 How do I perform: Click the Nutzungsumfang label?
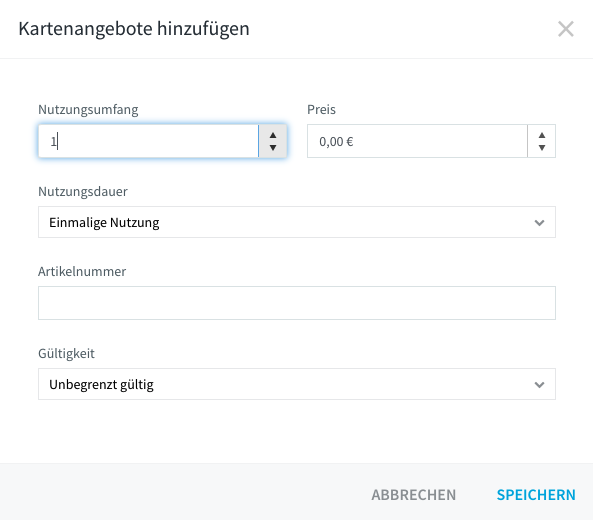click(x=88, y=110)
